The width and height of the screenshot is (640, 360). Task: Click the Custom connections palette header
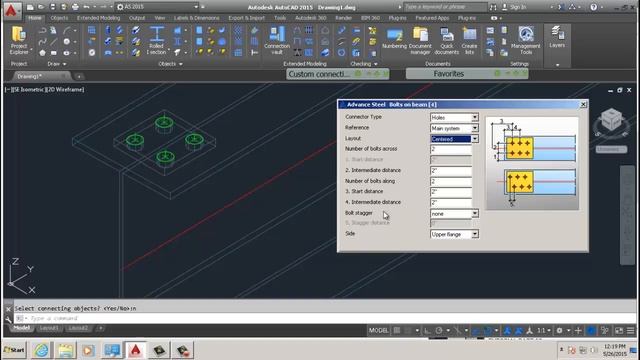(x=338, y=74)
